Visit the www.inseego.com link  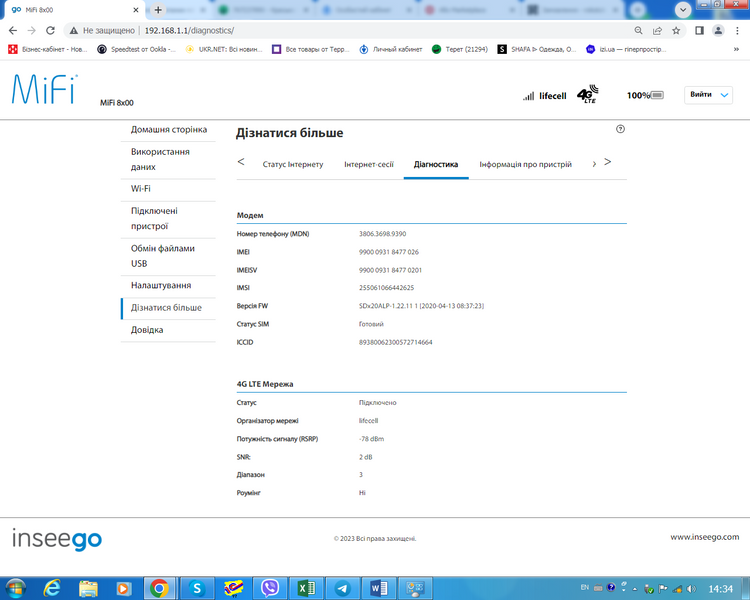(705, 537)
